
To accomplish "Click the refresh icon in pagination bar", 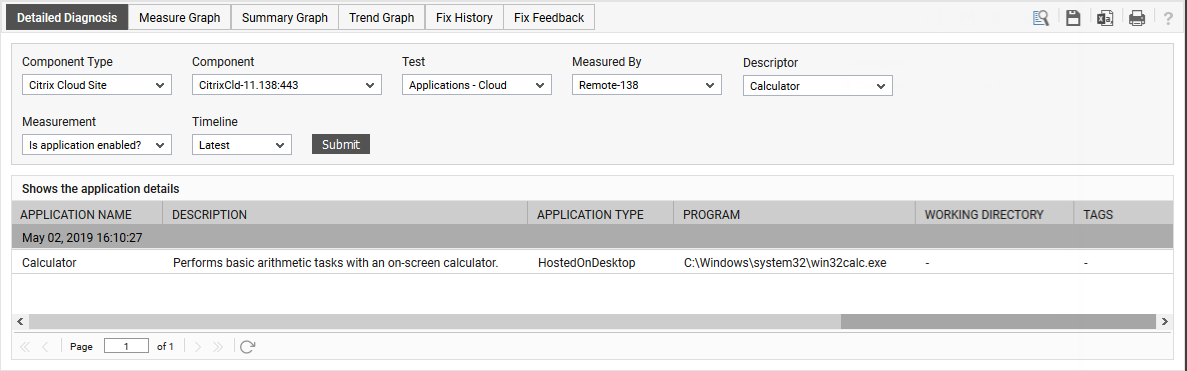I will pyautogui.click(x=248, y=347).
